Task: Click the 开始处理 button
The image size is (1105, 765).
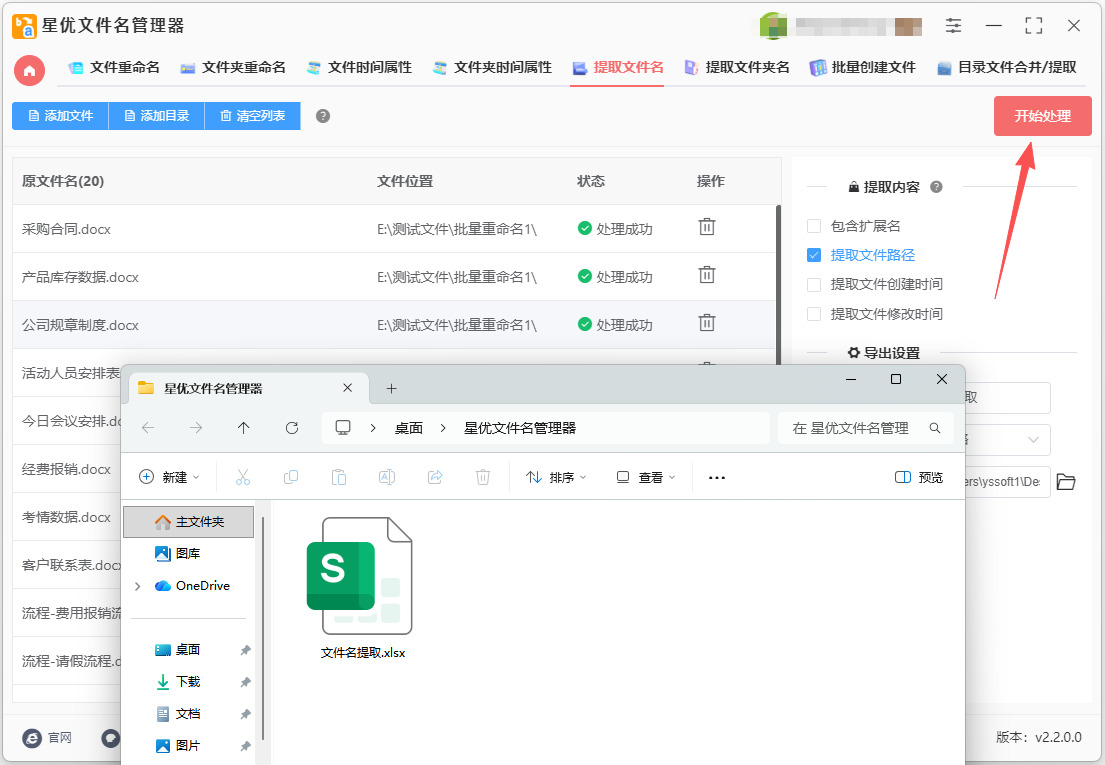Action: [1042, 116]
